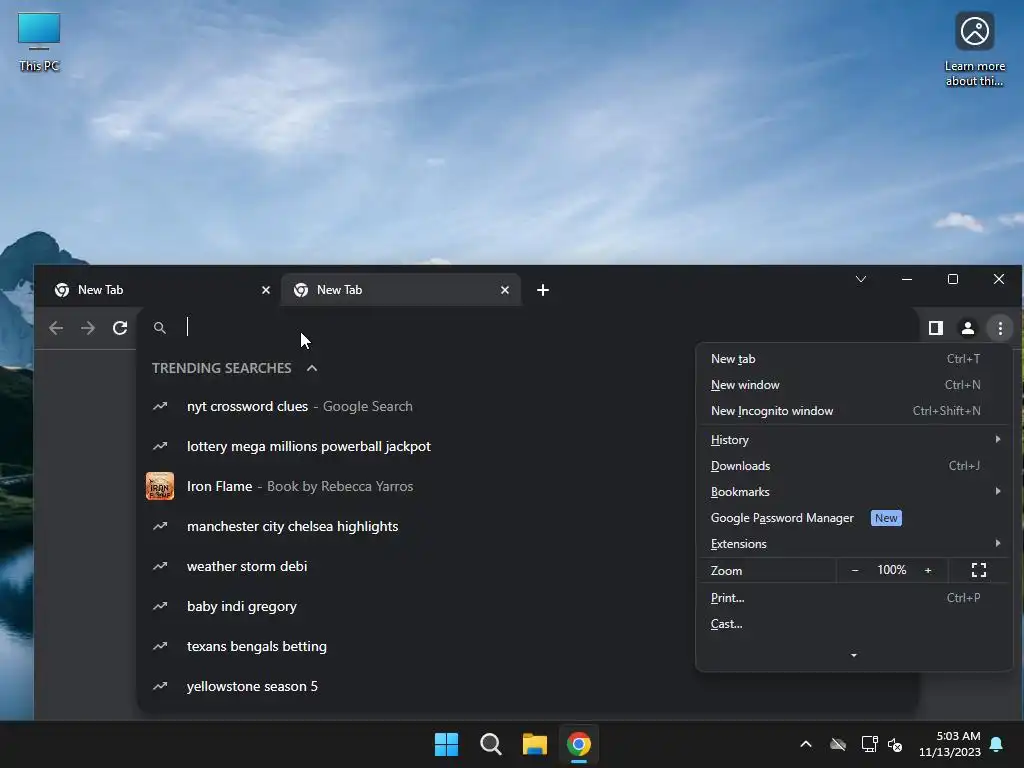Close the second New Tab
The height and width of the screenshot is (768, 1024).
coord(505,290)
